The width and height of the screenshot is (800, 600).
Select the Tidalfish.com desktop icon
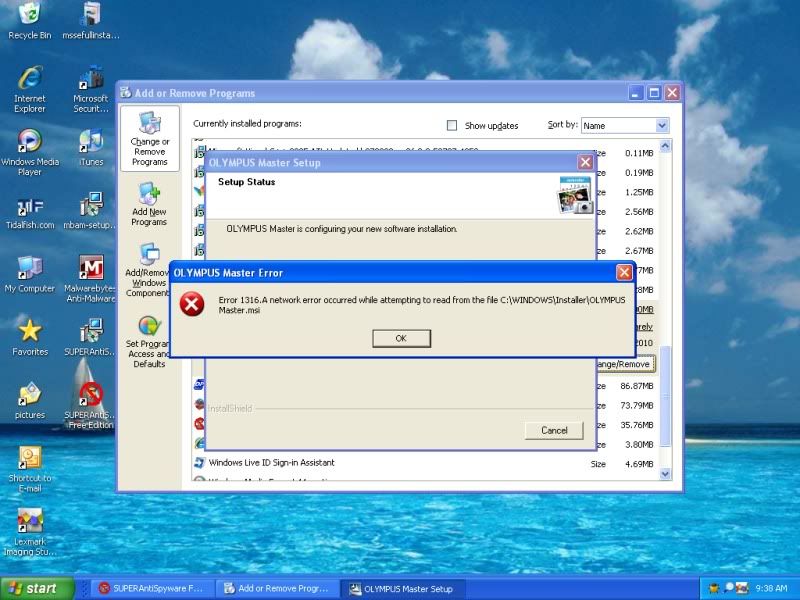click(30, 212)
